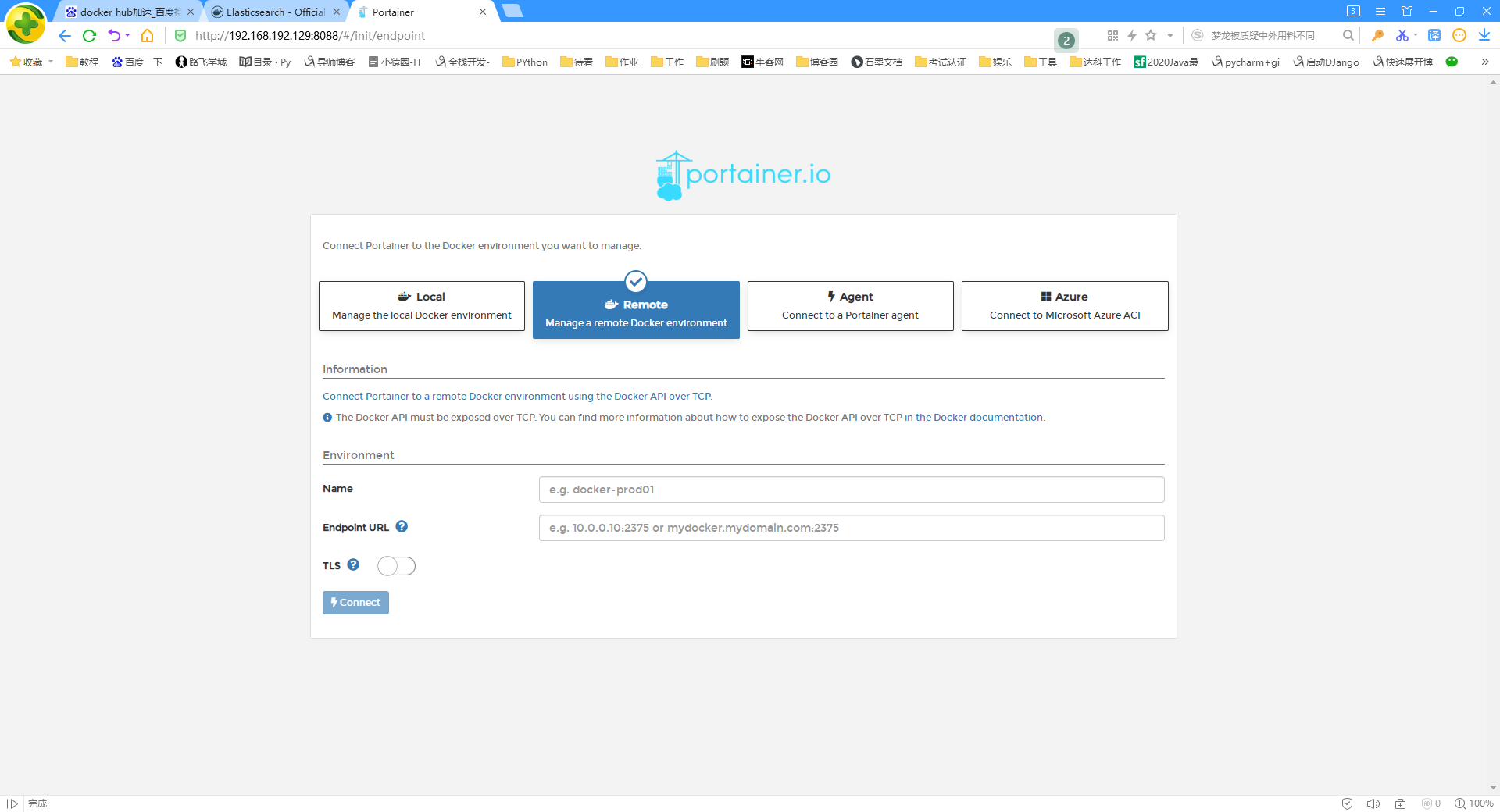Open the undo history dropdown arrow

[127, 36]
